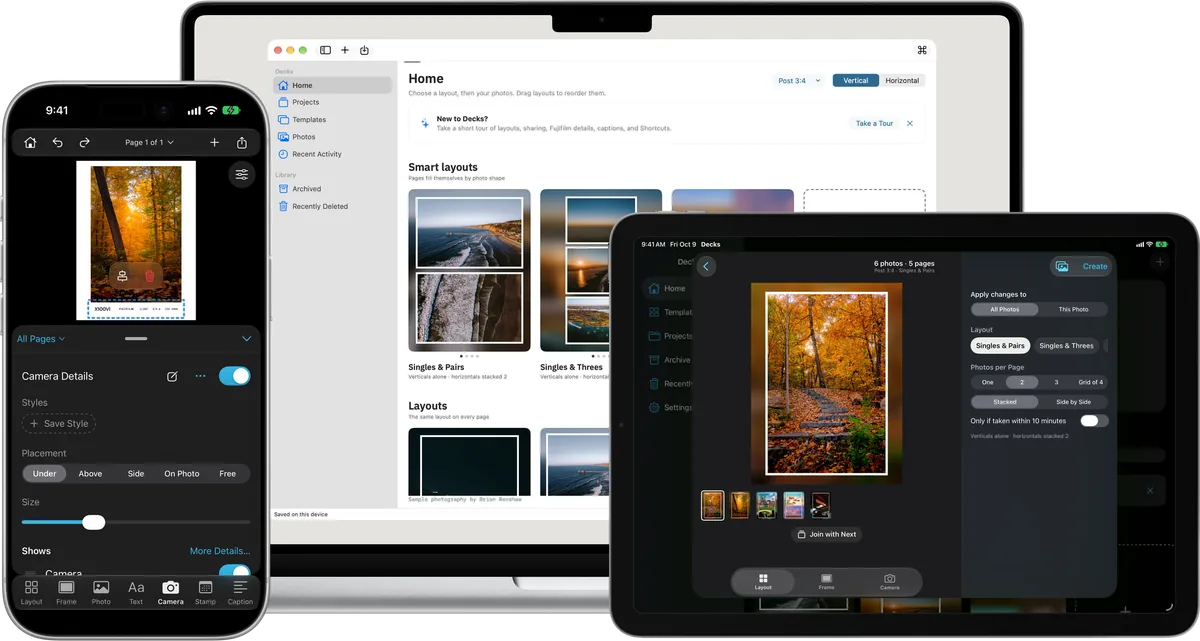This screenshot has height=641, width=1200.
Task: Tap the Camera tab on the iPad
Action: pyautogui.click(x=889, y=581)
